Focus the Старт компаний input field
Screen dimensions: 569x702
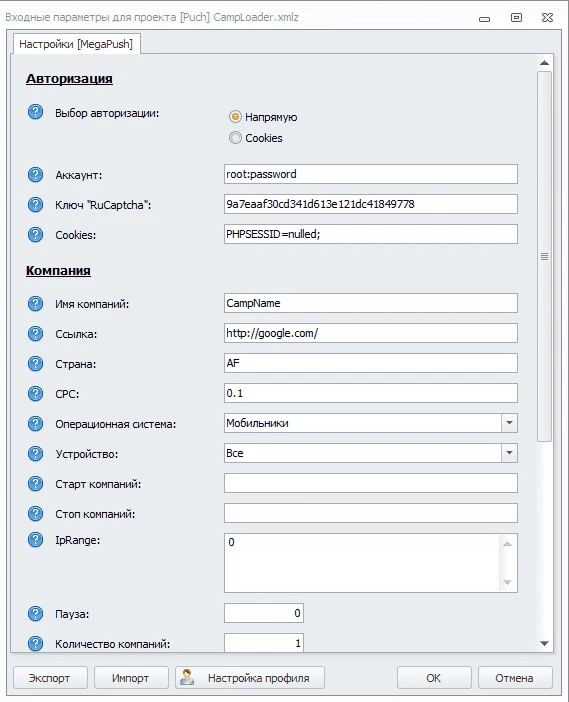coord(371,484)
